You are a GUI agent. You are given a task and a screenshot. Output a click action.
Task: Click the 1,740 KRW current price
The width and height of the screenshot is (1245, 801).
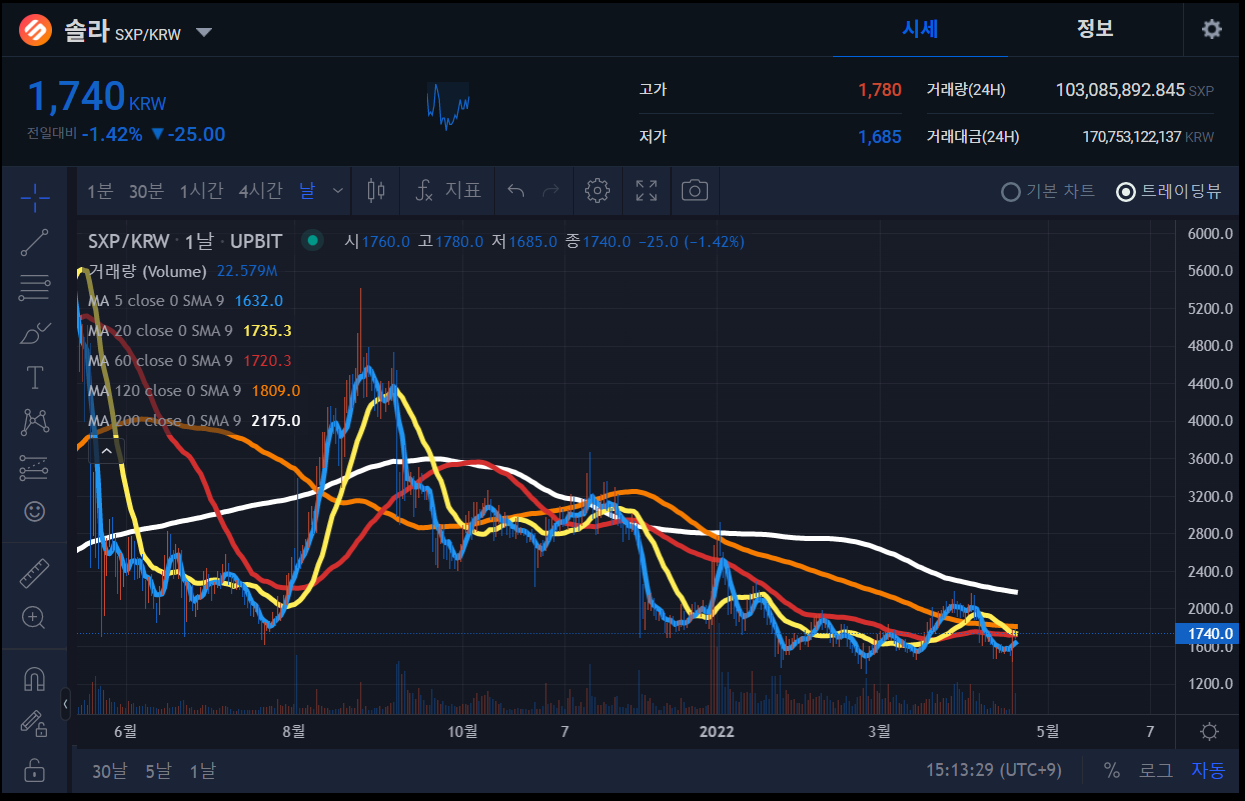(x=96, y=98)
